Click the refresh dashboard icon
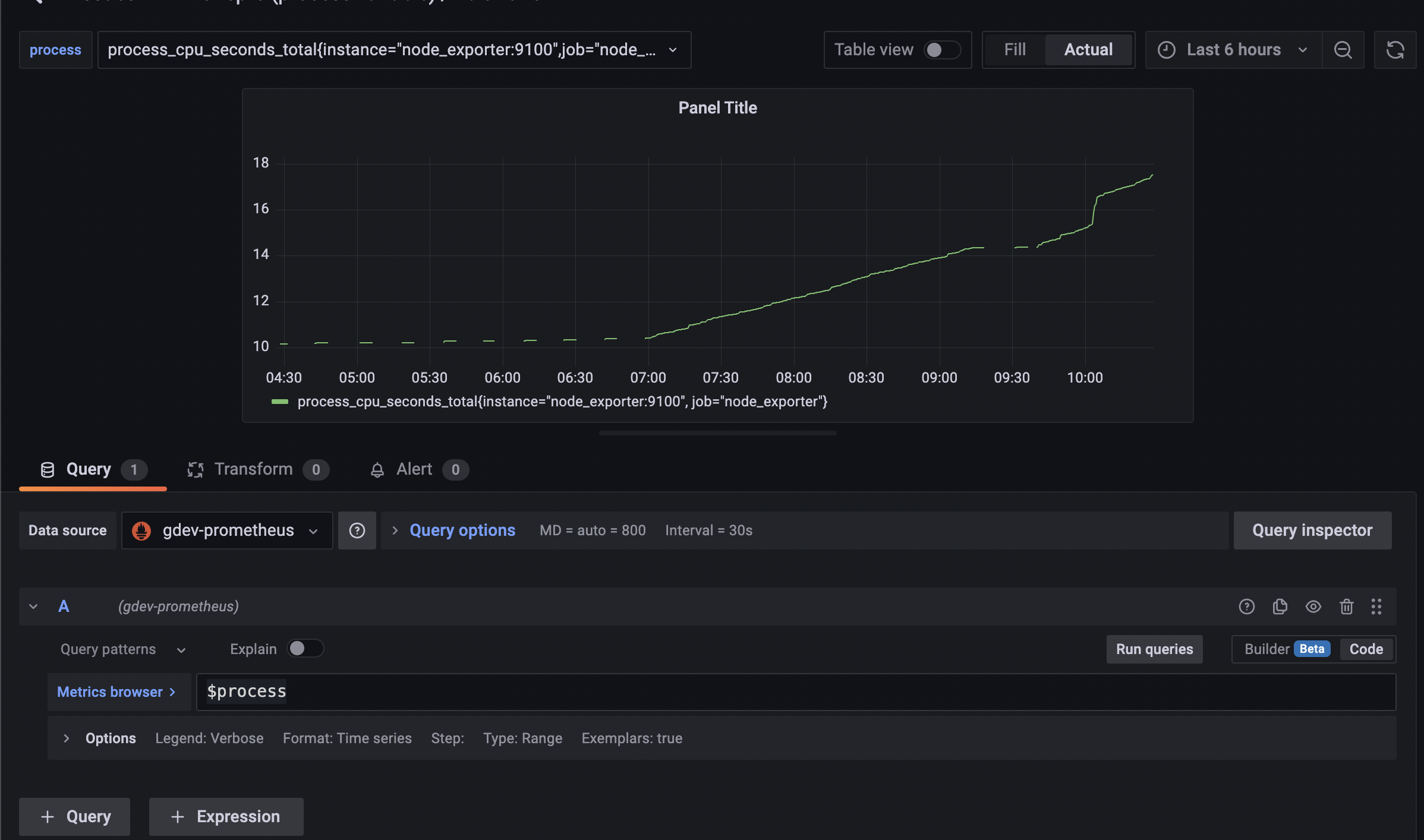Screen dimensions: 1424x840 [x=1395, y=50]
